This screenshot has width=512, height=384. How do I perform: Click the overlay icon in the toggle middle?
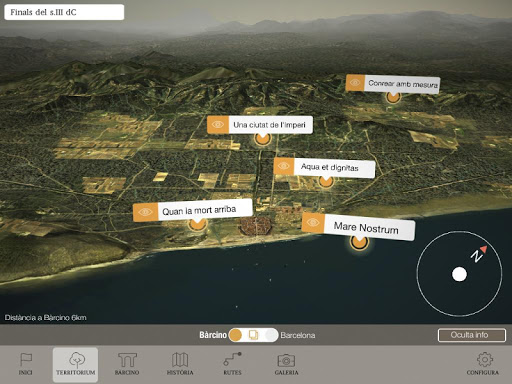pos(253,335)
